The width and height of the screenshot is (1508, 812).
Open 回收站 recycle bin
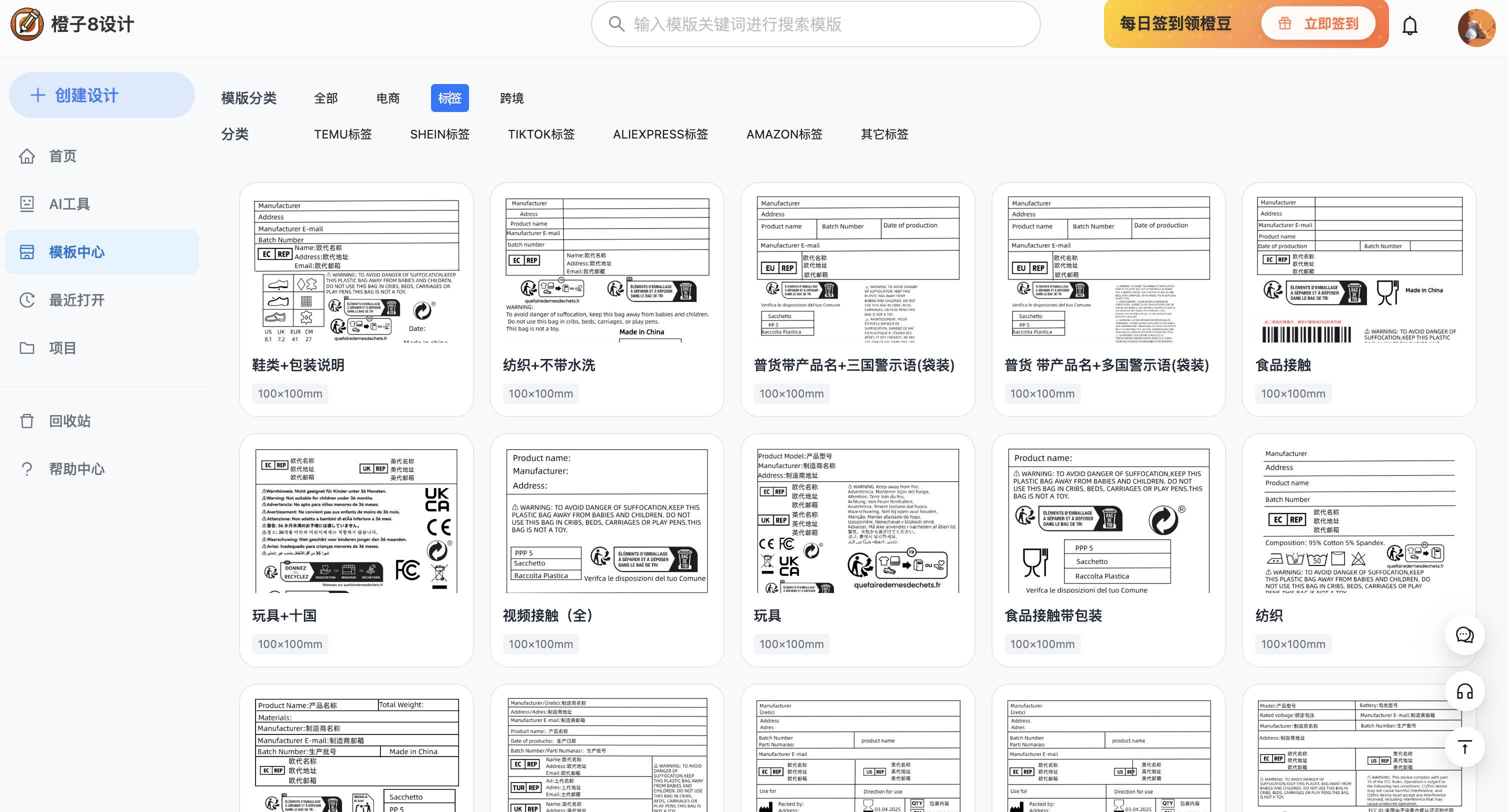point(69,420)
